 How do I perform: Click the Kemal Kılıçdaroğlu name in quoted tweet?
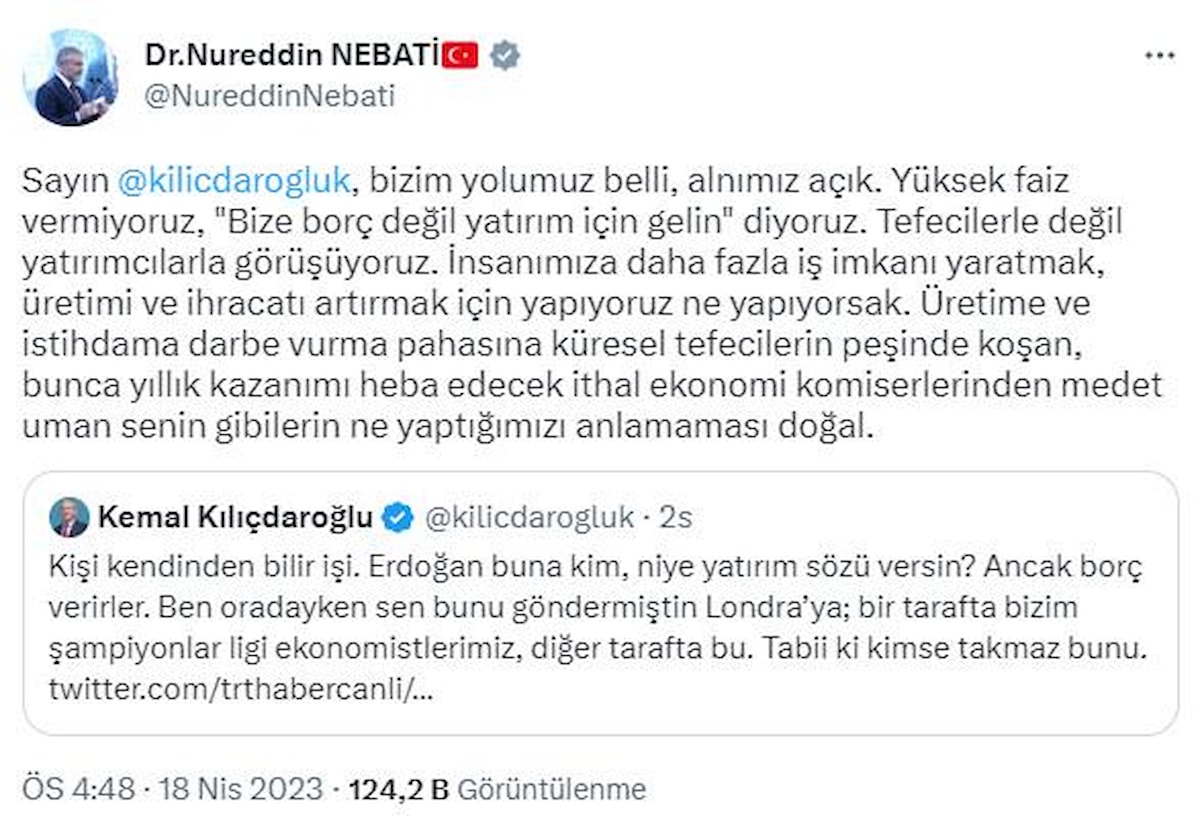tap(236, 517)
